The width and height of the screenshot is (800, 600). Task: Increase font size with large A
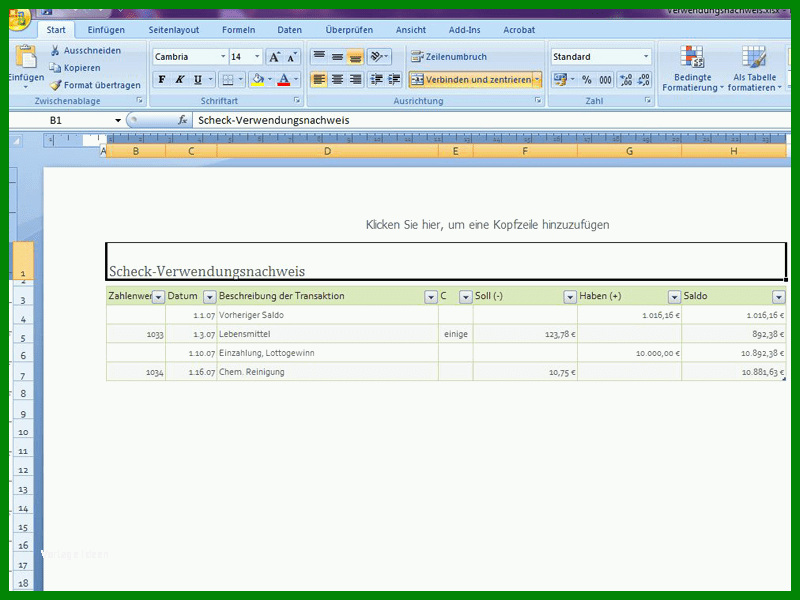click(274, 57)
